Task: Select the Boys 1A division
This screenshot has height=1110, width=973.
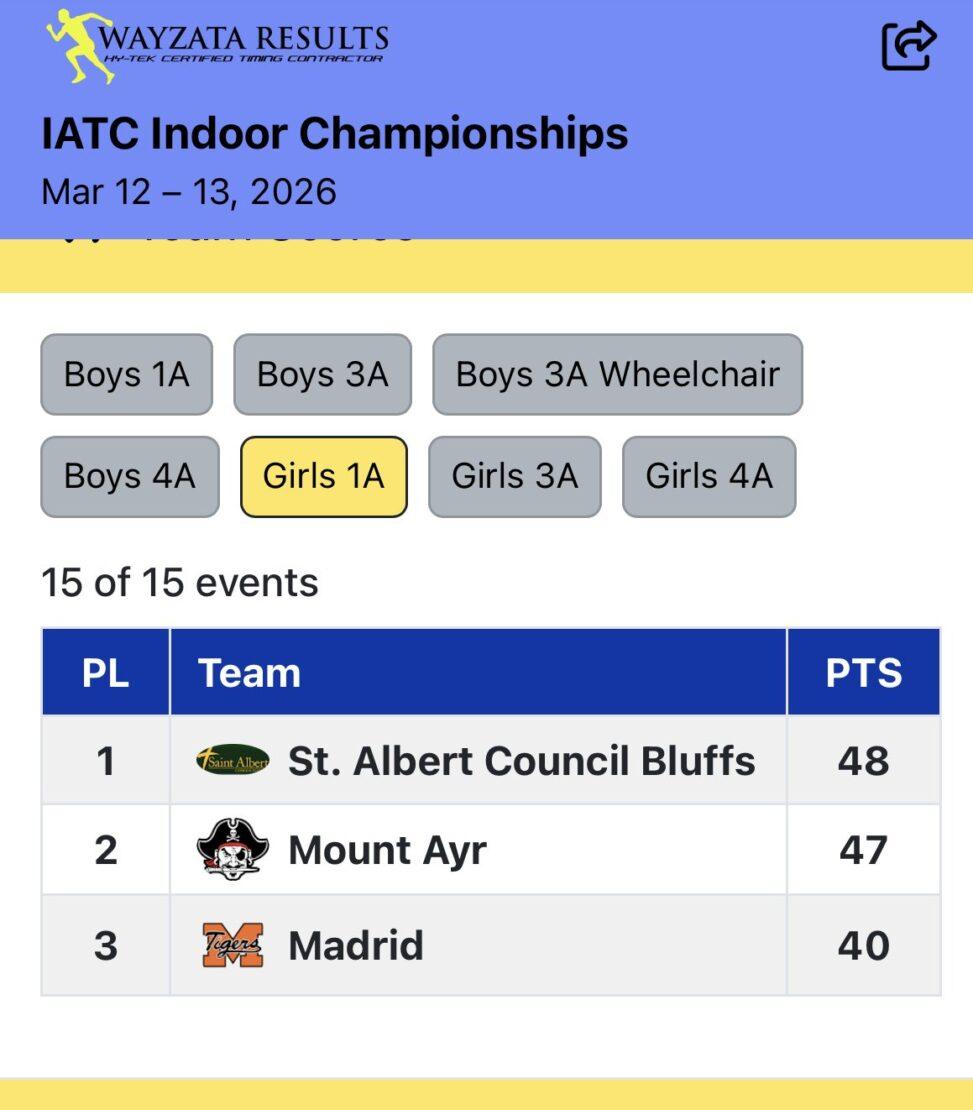Action: tap(126, 374)
